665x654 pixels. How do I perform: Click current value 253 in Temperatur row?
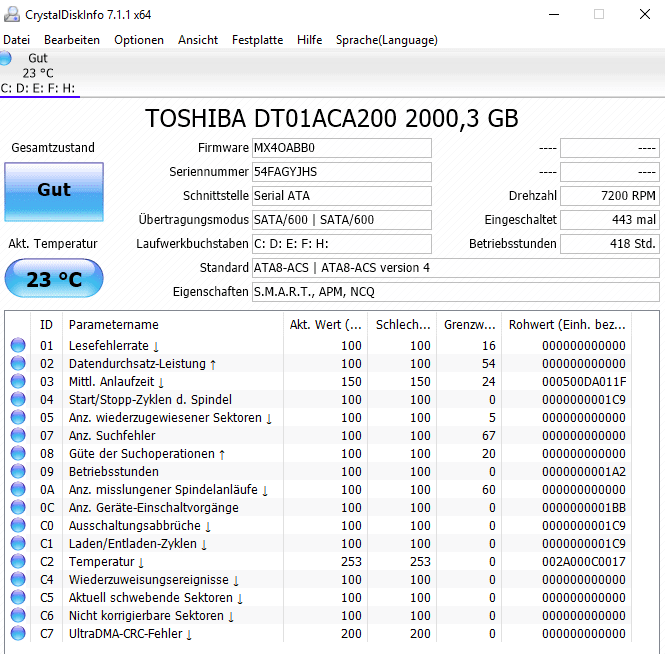pos(351,562)
